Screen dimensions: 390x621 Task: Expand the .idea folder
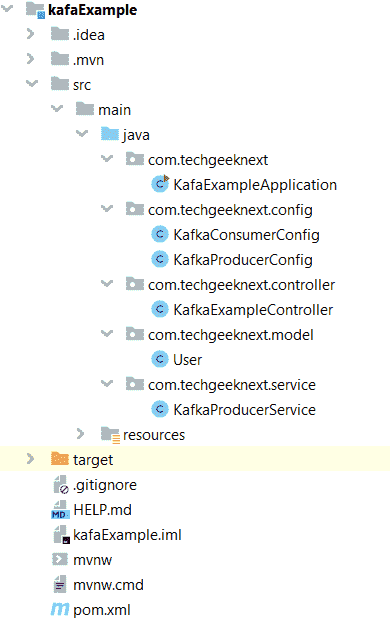point(30,34)
